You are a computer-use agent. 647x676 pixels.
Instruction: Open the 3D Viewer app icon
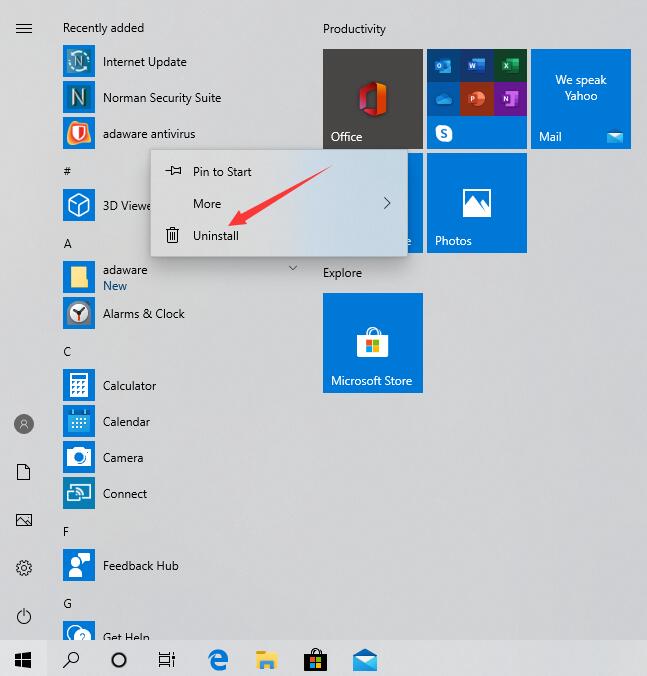tap(79, 205)
